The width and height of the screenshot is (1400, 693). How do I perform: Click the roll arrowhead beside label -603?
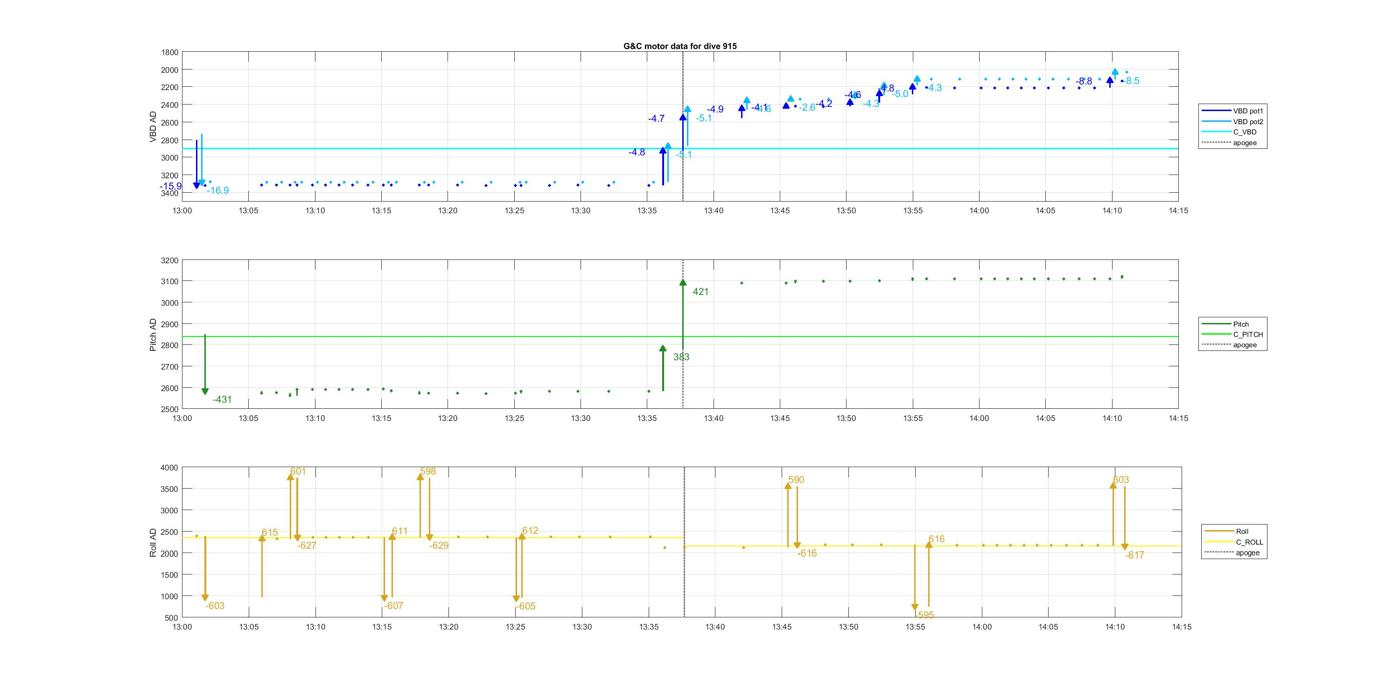[205, 597]
